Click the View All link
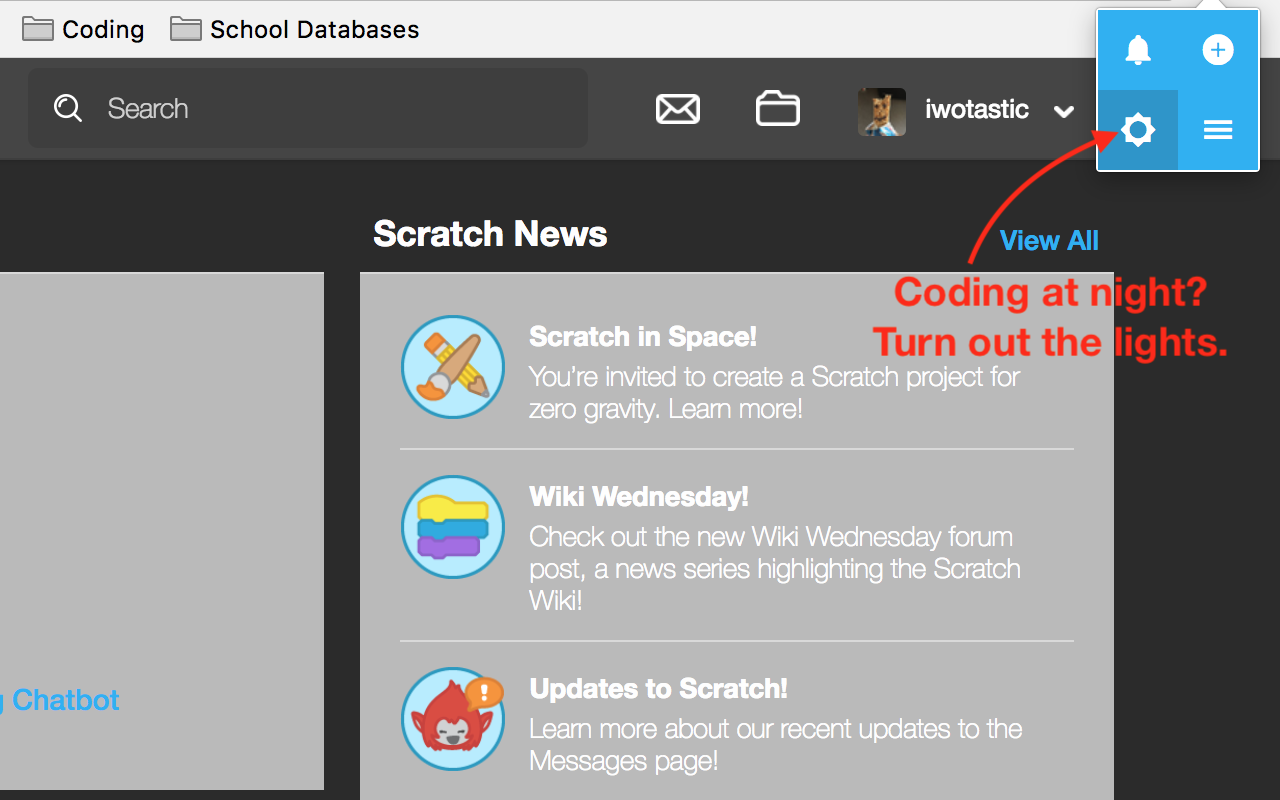The image size is (1280, 800). point(1049,240)
